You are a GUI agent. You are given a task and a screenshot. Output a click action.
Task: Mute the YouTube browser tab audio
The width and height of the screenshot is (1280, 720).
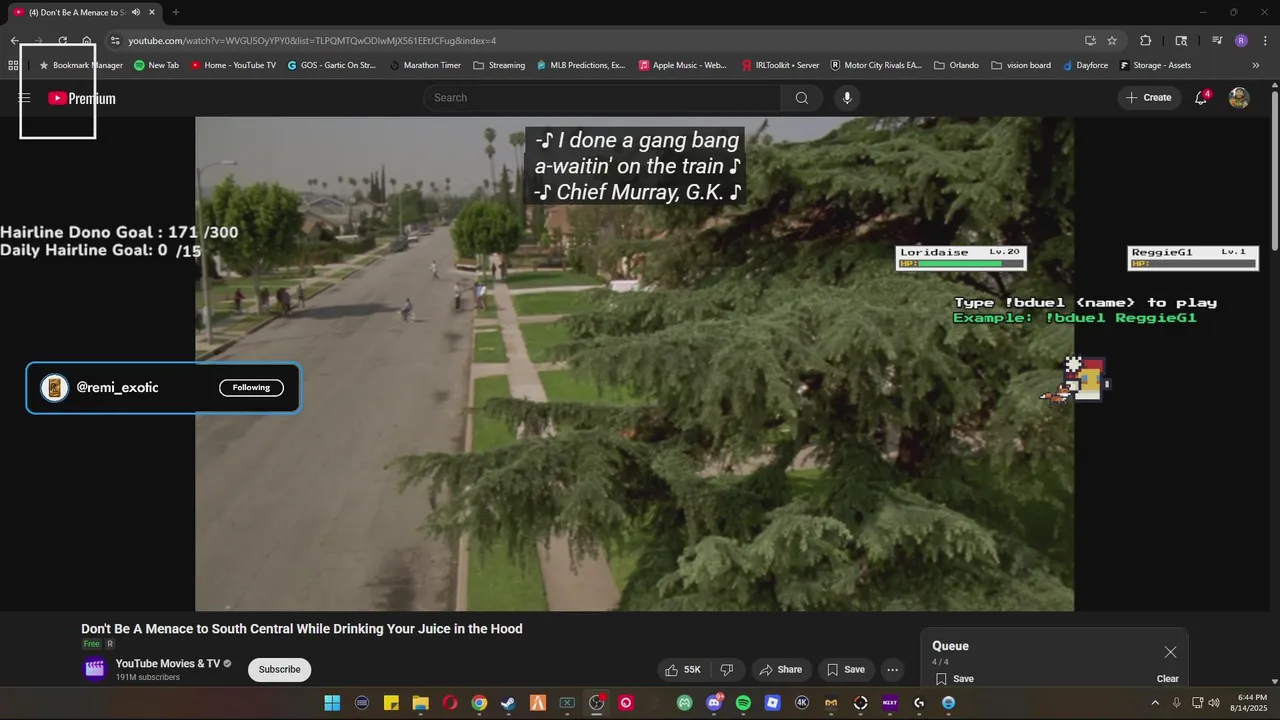136,12
